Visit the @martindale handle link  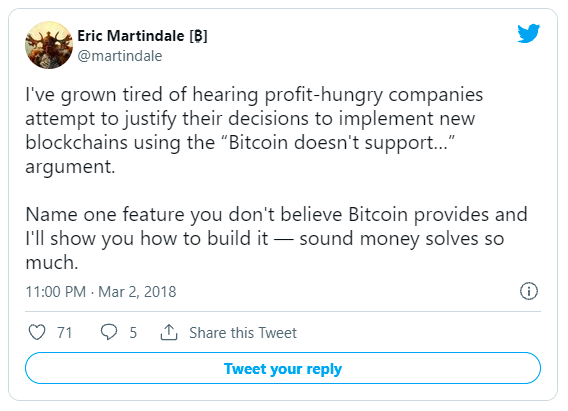(x=120, y=56)
